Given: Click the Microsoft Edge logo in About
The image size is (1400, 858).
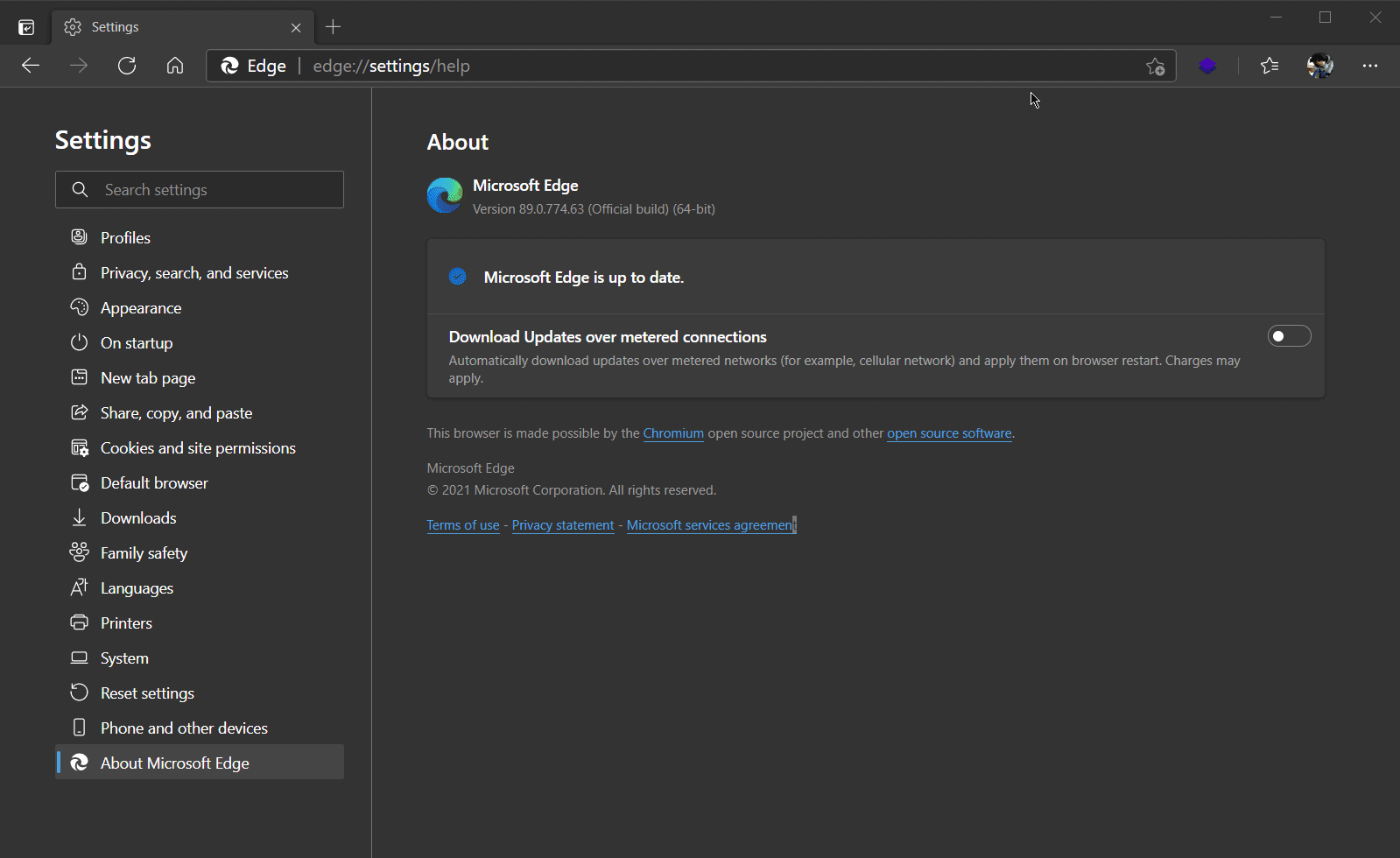Looking at the screenshot, I should (445, 195).
